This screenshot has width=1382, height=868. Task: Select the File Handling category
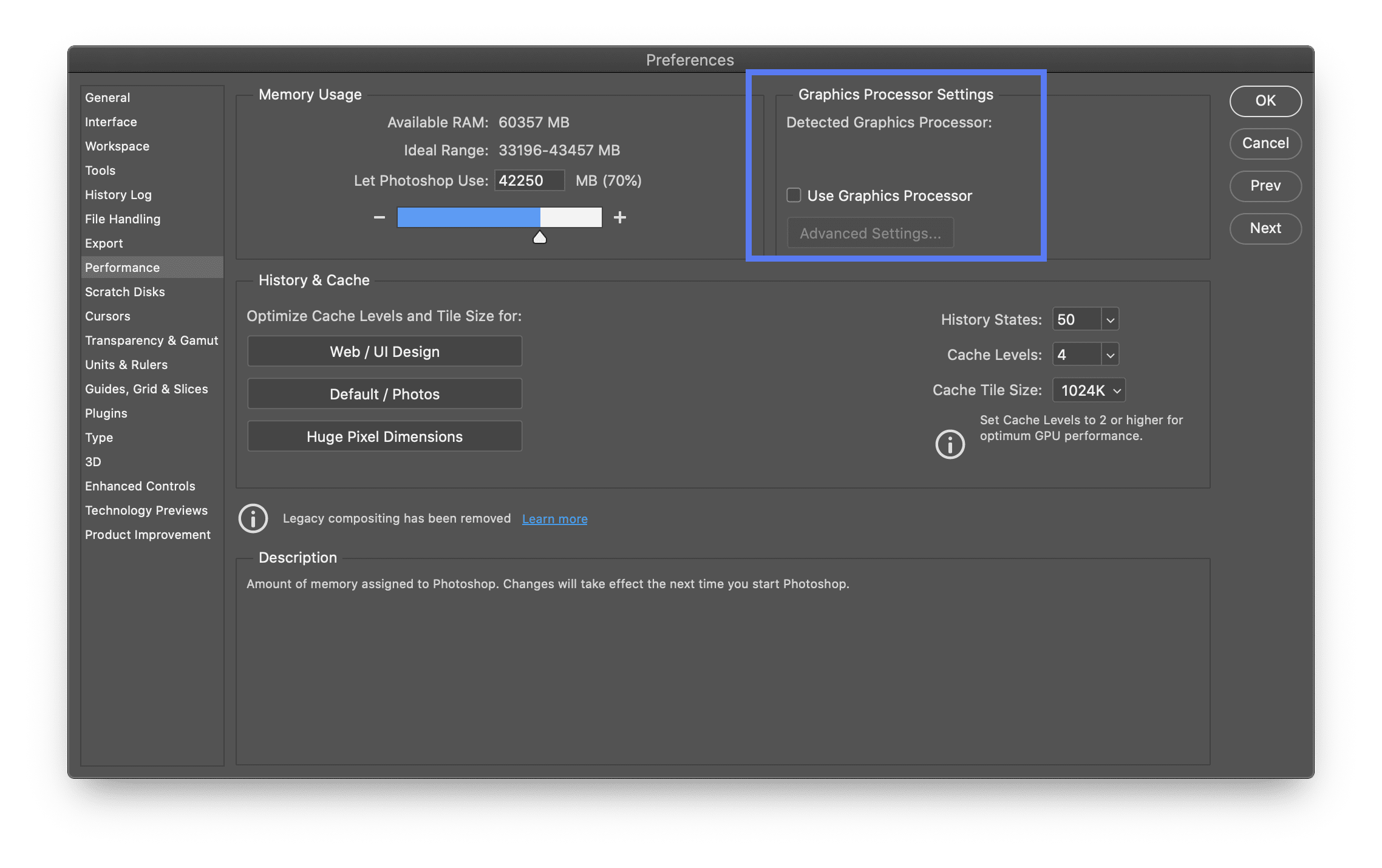coord(123,219)
